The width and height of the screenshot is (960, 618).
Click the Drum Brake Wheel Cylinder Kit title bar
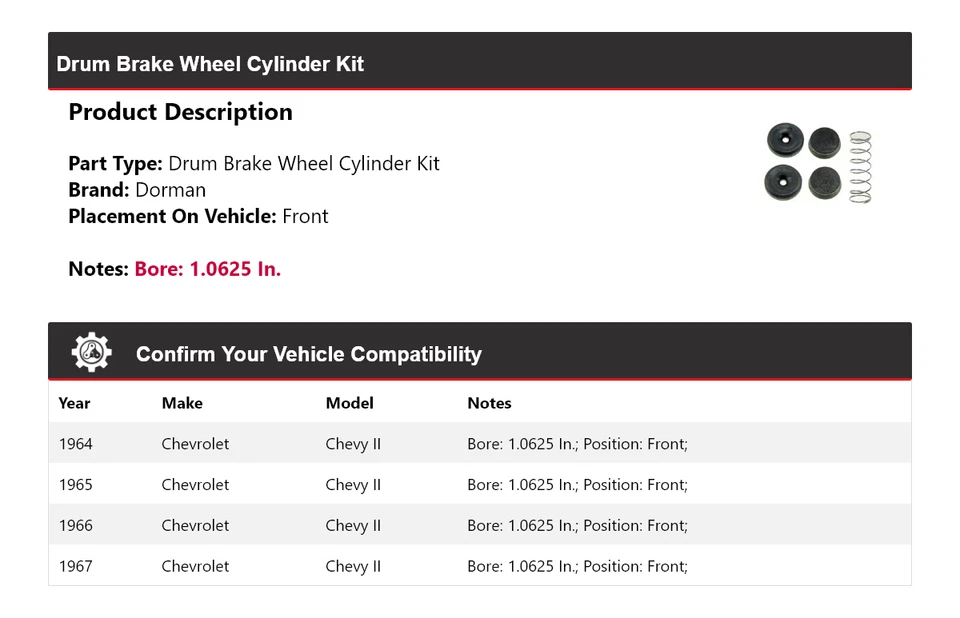tap(210, 64)
